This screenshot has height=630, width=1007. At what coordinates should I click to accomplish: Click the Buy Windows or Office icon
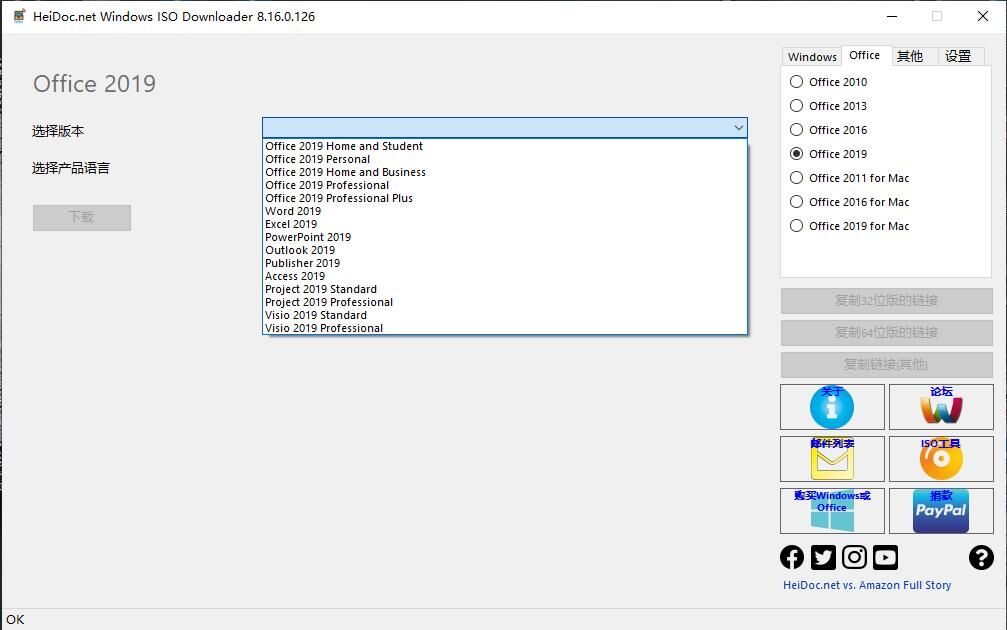832,511
